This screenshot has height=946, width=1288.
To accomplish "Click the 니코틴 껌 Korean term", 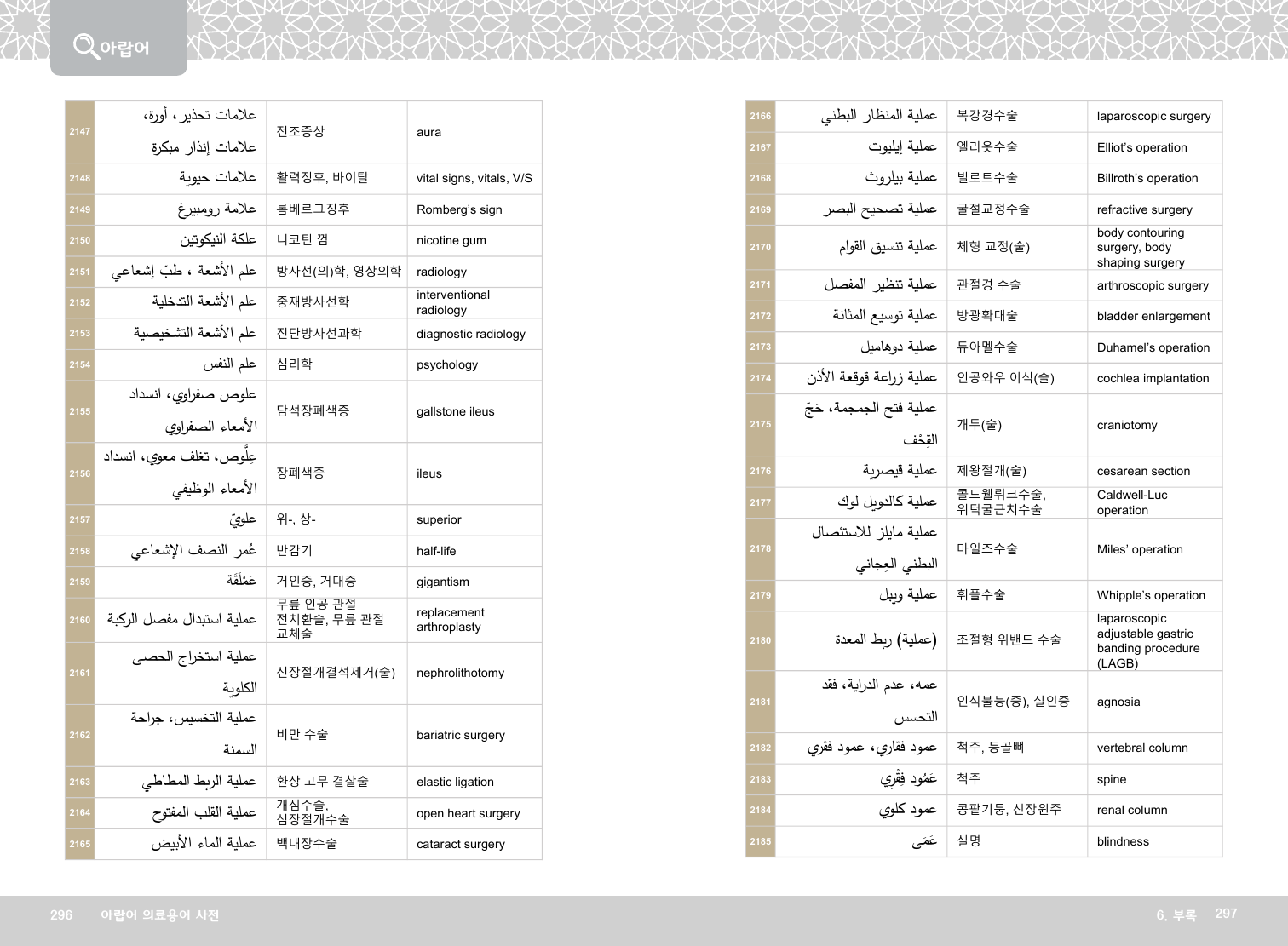I will [x=302, y=240].
